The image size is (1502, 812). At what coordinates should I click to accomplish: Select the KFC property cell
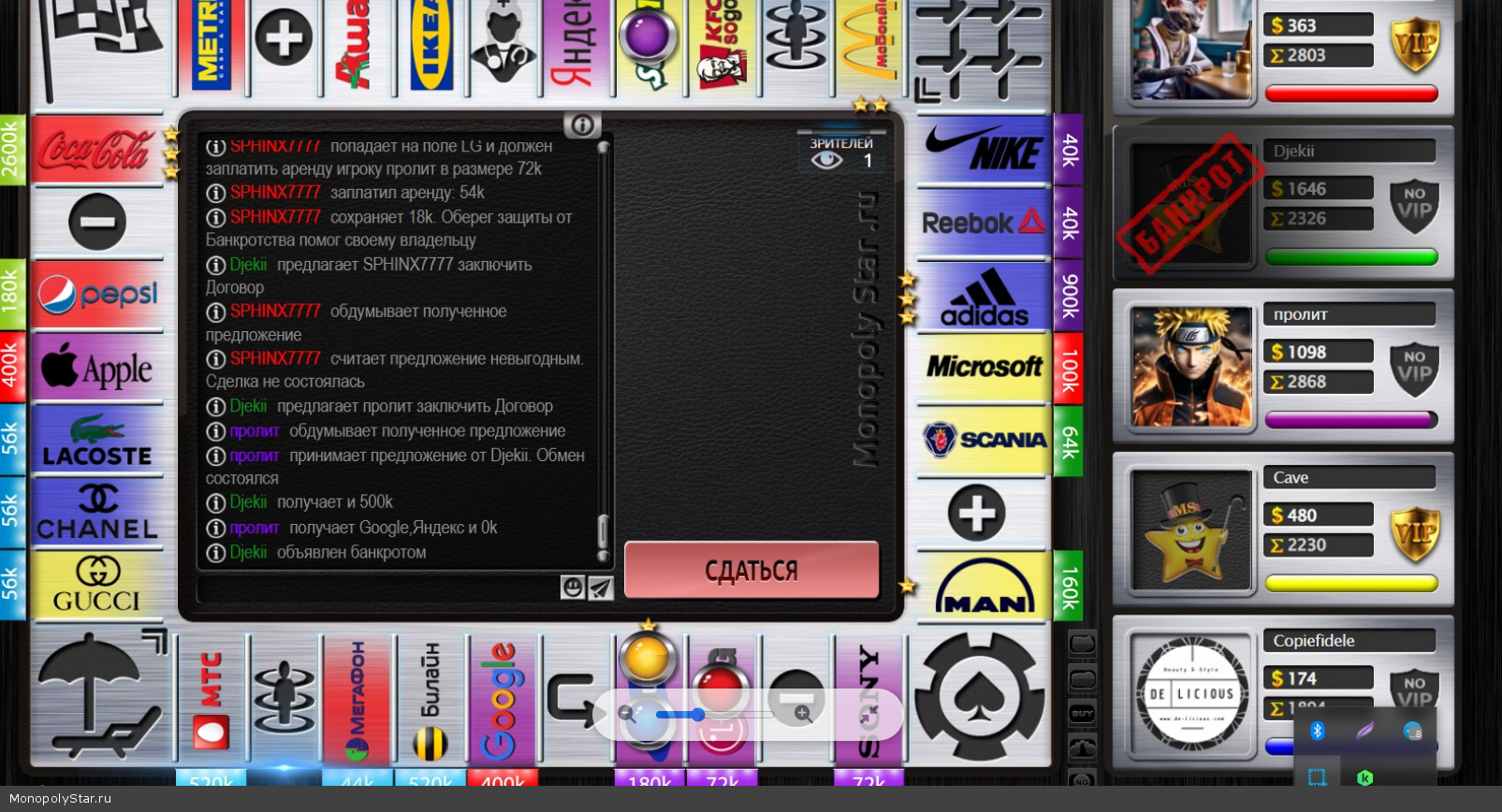(x=722, y=47)
